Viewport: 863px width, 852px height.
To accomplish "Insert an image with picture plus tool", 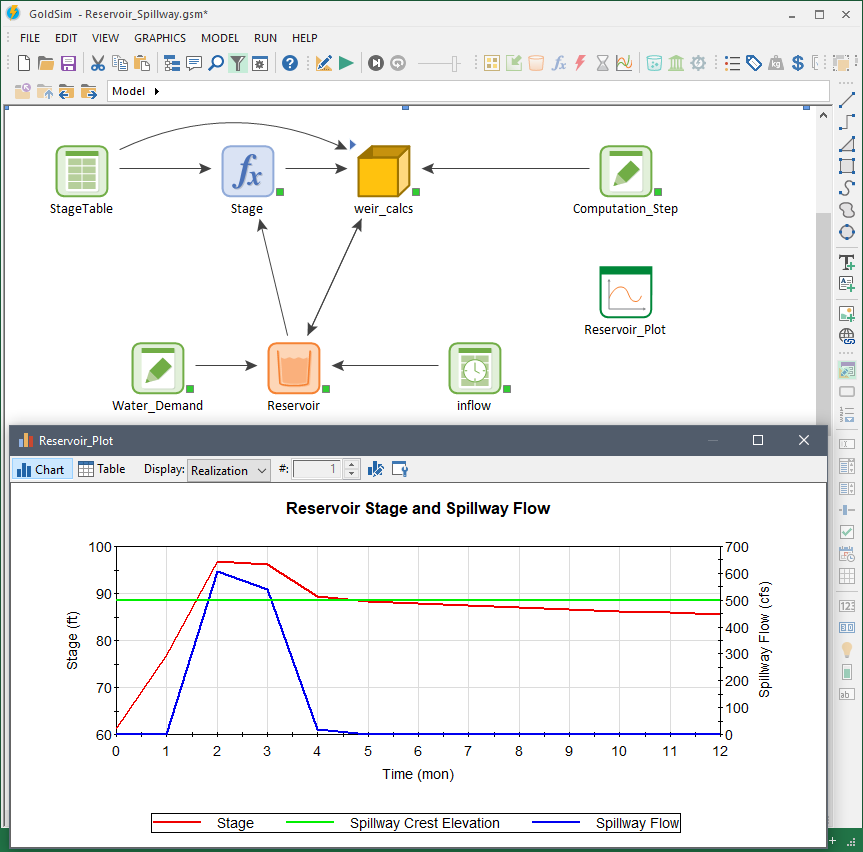I will [x=847, y=314].
